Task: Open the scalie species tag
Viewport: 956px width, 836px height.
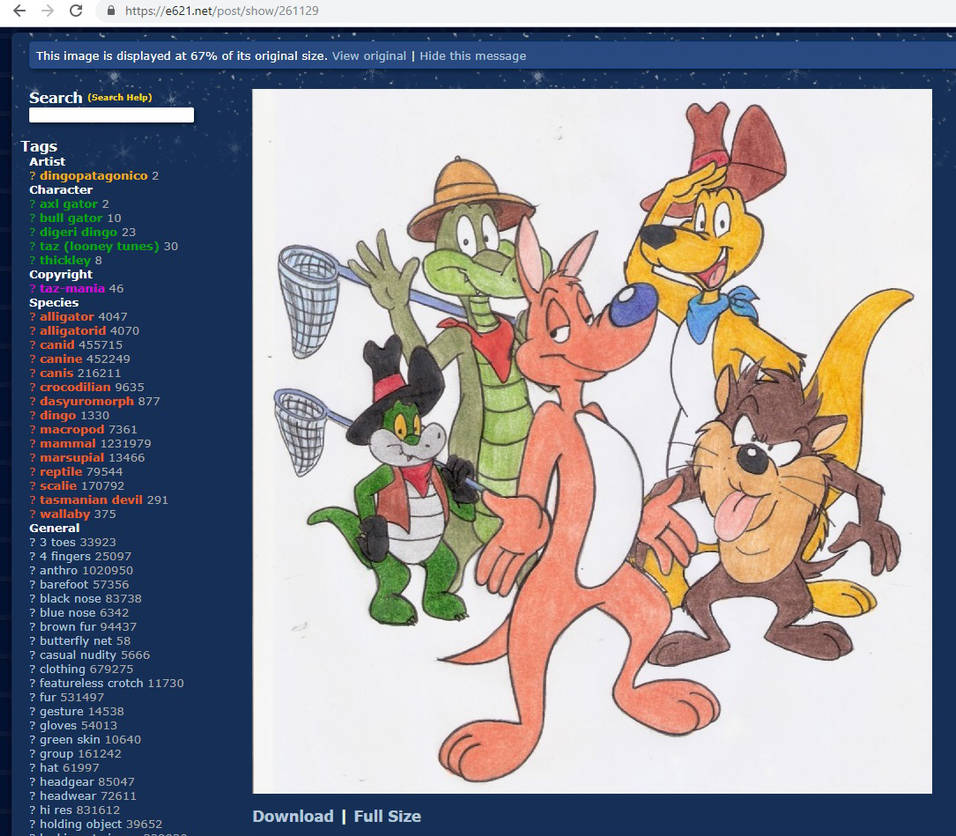Action: [58, 485]
